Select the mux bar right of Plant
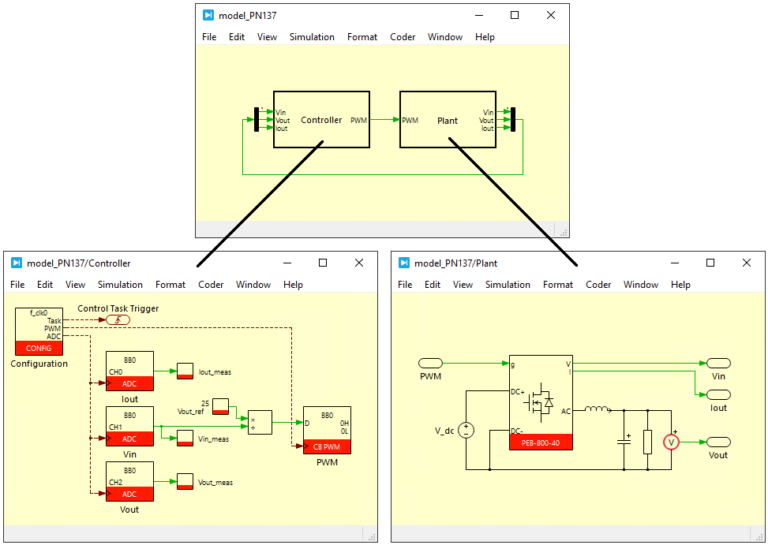The width and height of the screenshot is (768, 545). point(513,119)
